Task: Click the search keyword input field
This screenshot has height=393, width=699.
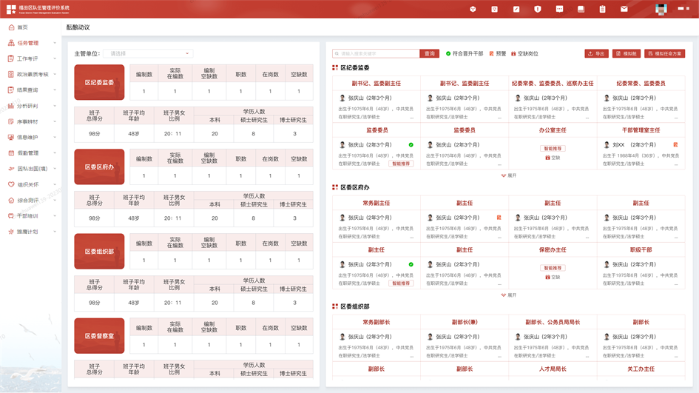Action: click(x=376, y=53)
